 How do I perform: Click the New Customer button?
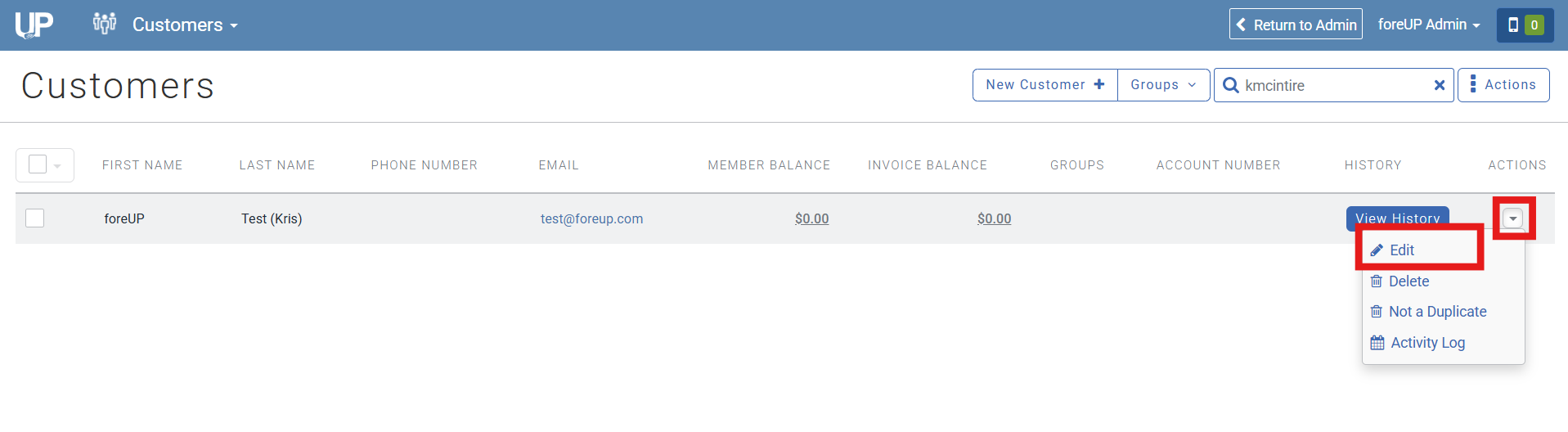(1045, 85)
